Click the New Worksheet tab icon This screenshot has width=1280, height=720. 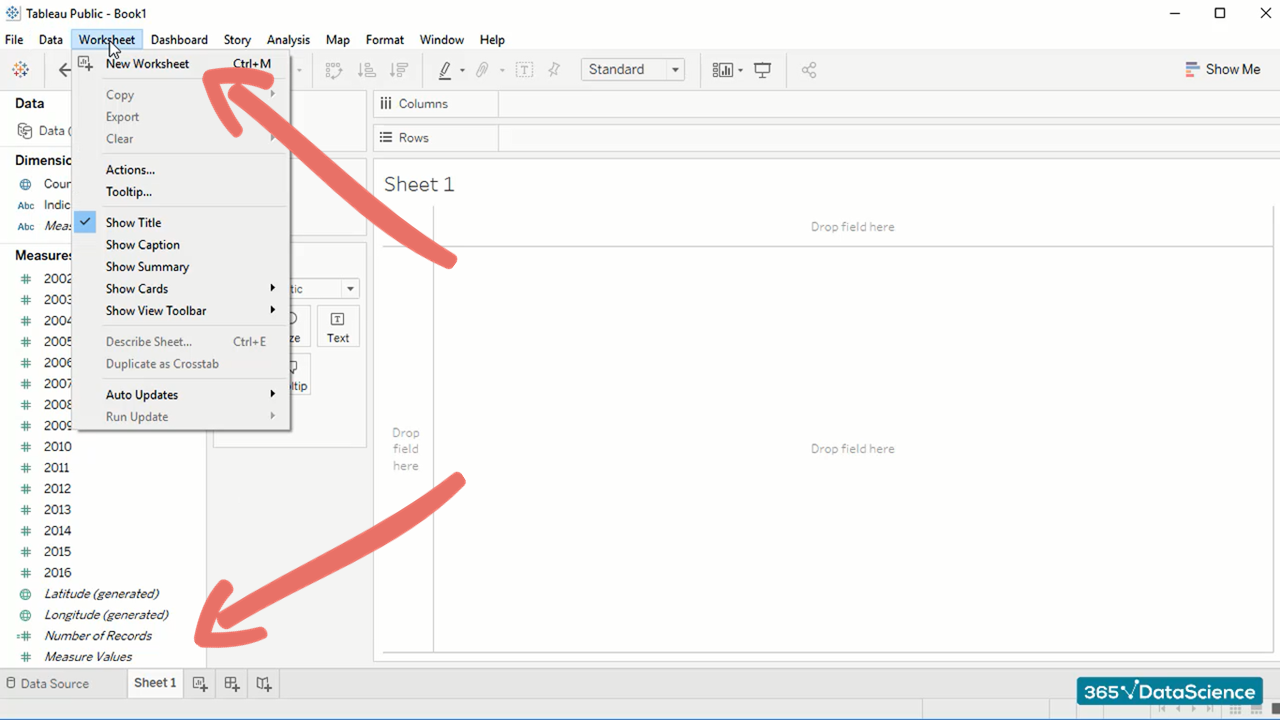tap(200, 684)
